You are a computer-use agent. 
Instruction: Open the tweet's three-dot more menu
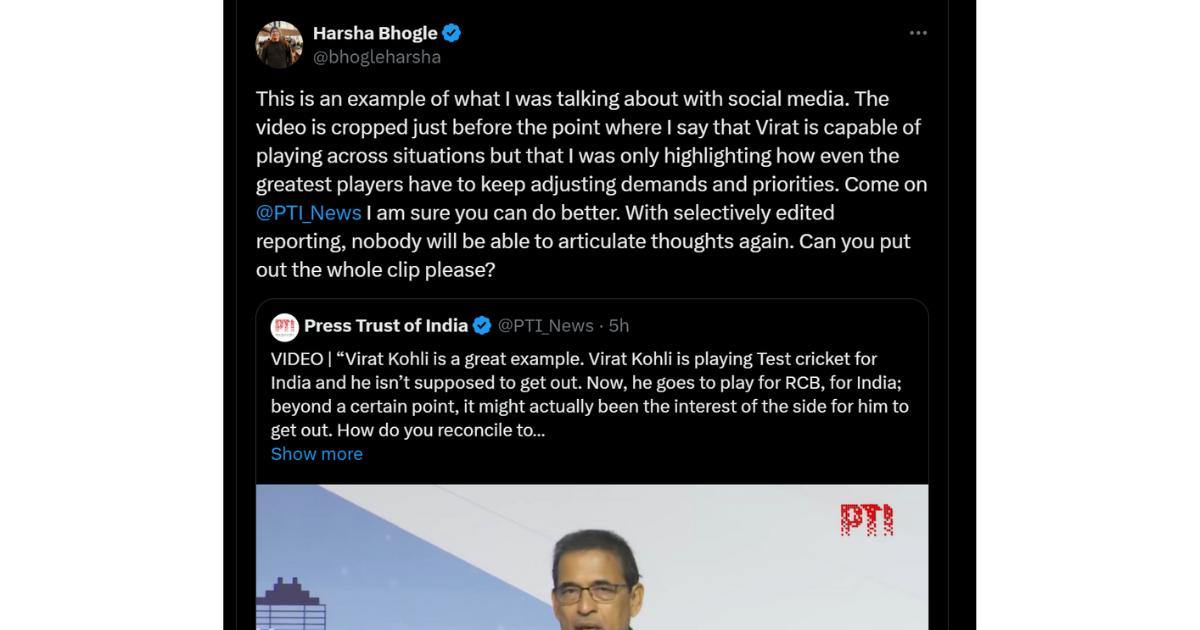click(918, 33)
